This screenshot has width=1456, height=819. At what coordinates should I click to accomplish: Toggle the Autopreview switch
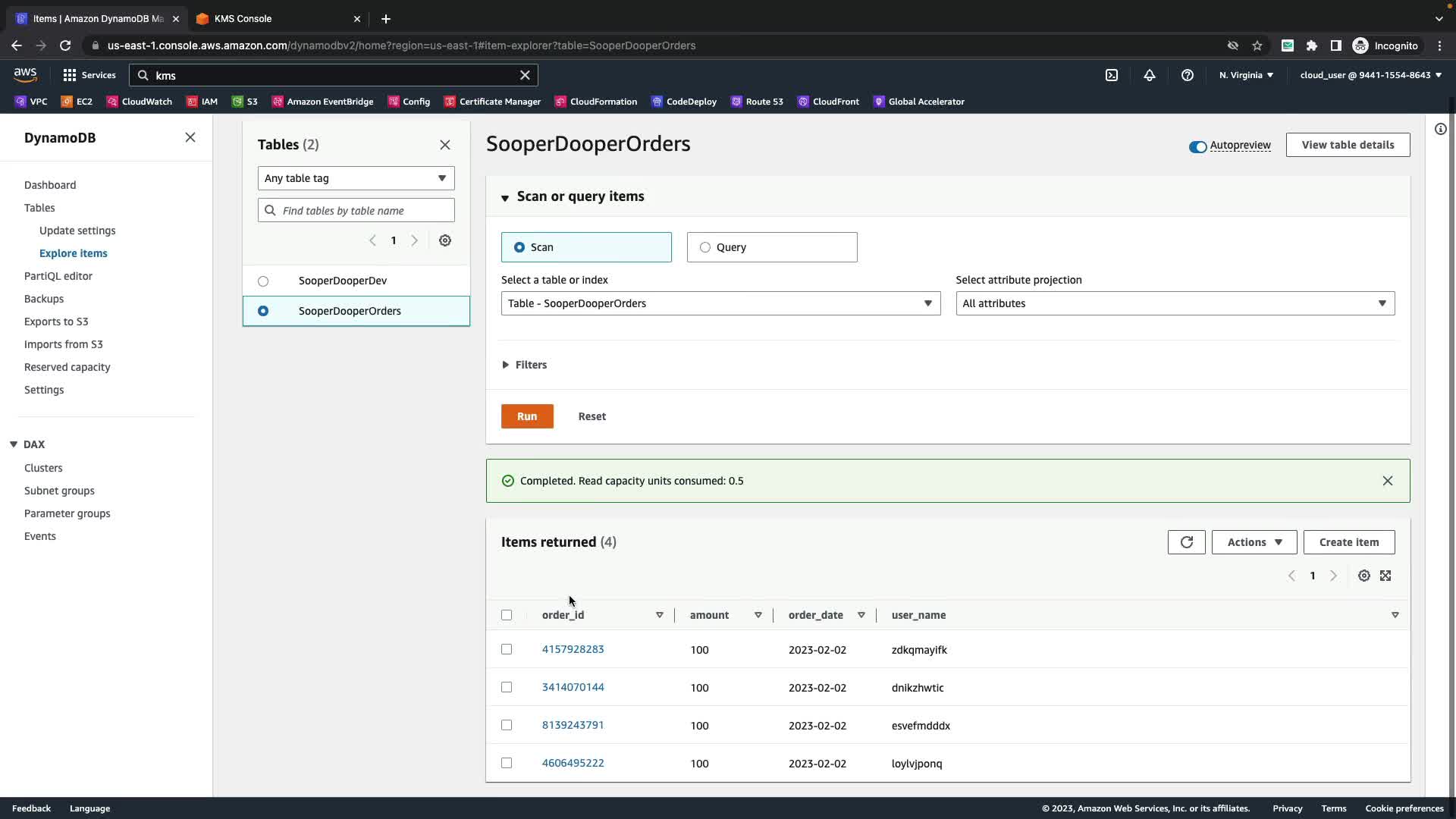click(1197, 146)
